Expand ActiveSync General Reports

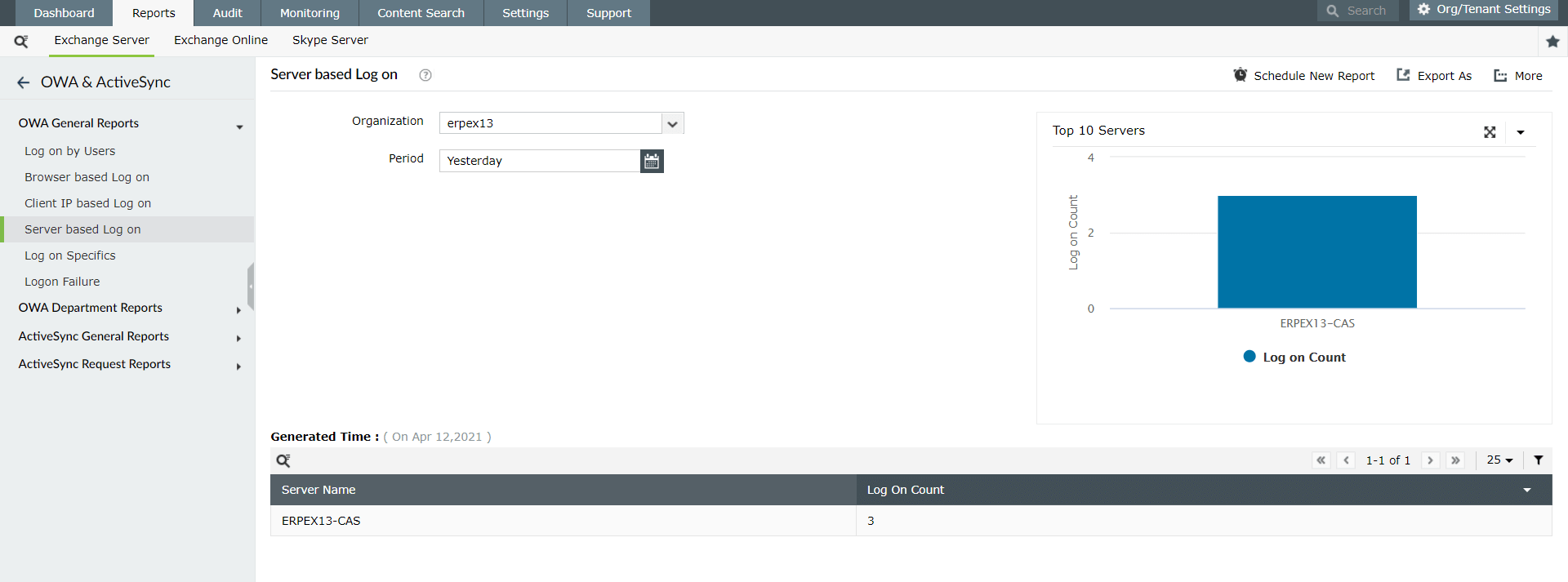tap(238, 338)
